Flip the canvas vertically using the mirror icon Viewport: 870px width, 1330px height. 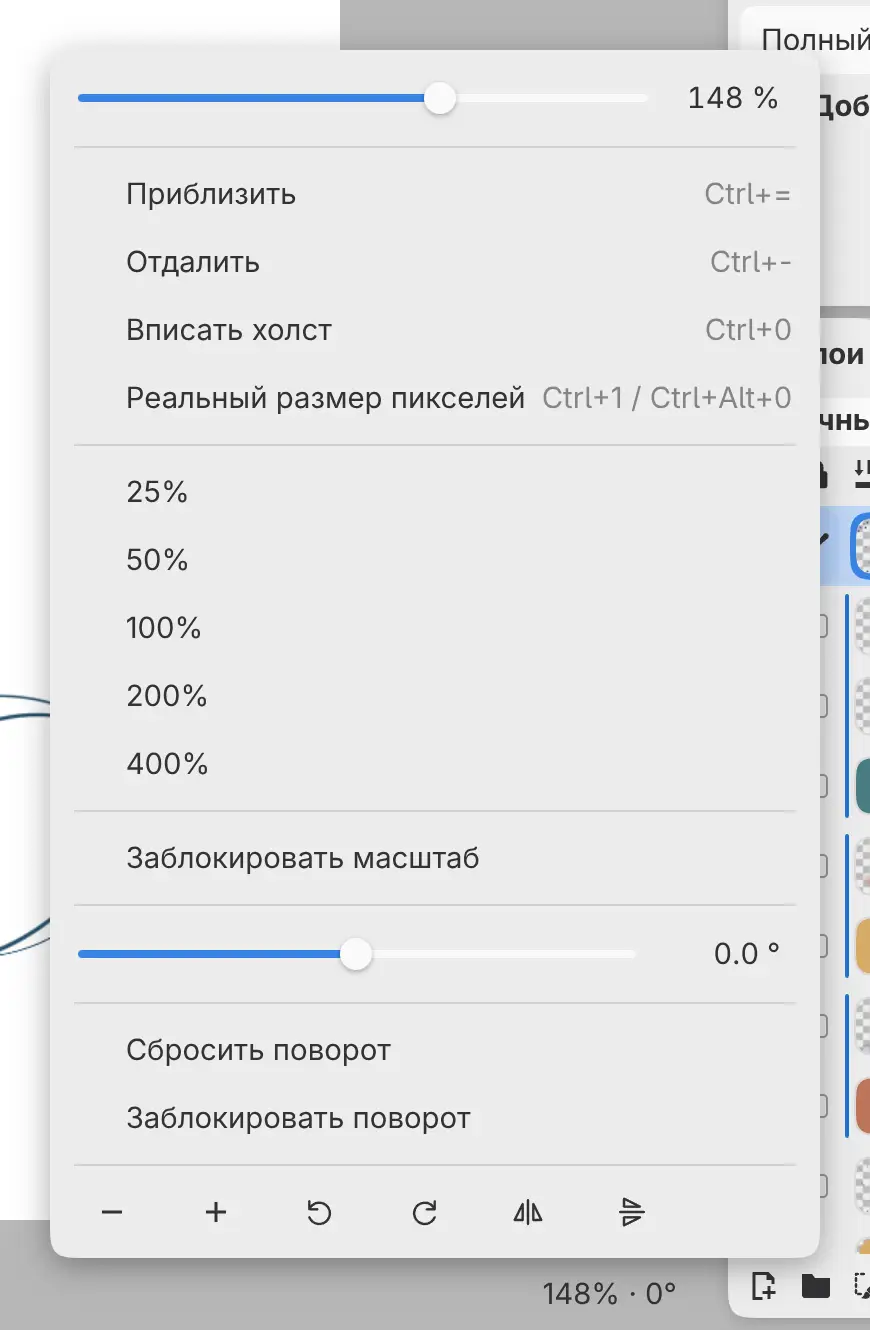coord(632,1213)
